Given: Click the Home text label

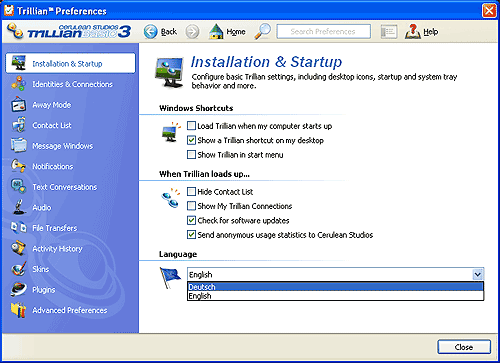Looking at the screenshot, I should 236,32.
